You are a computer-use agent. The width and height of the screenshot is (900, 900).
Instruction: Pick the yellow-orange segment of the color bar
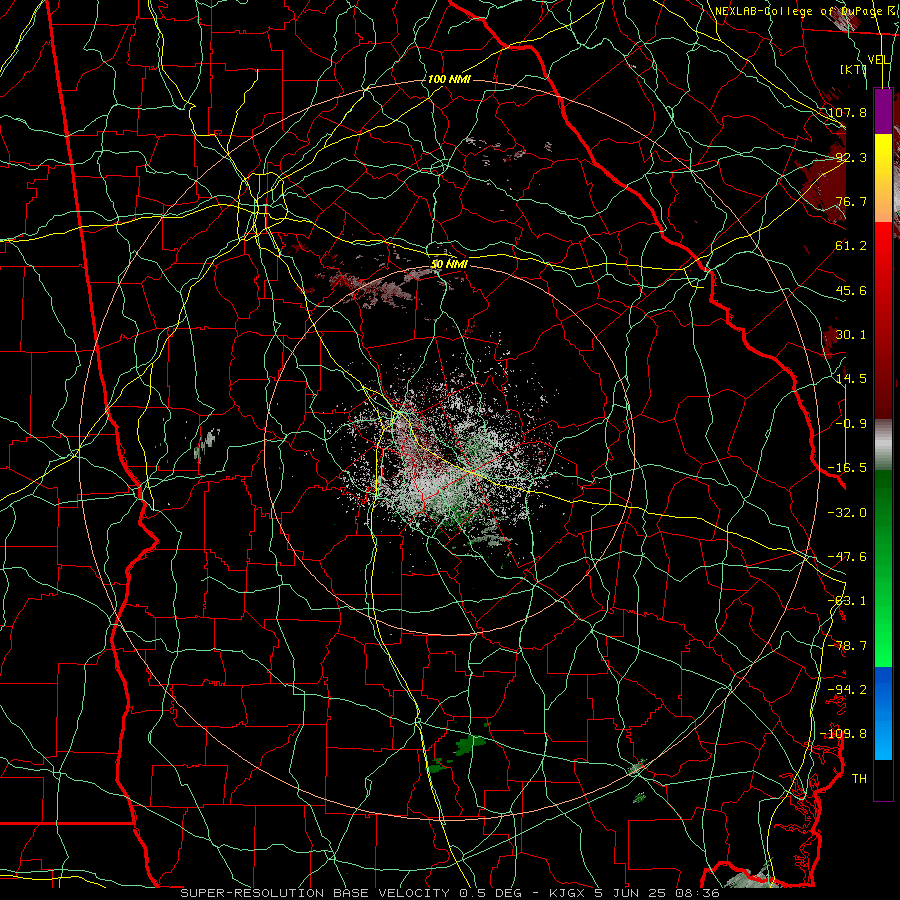coord(883,178)
